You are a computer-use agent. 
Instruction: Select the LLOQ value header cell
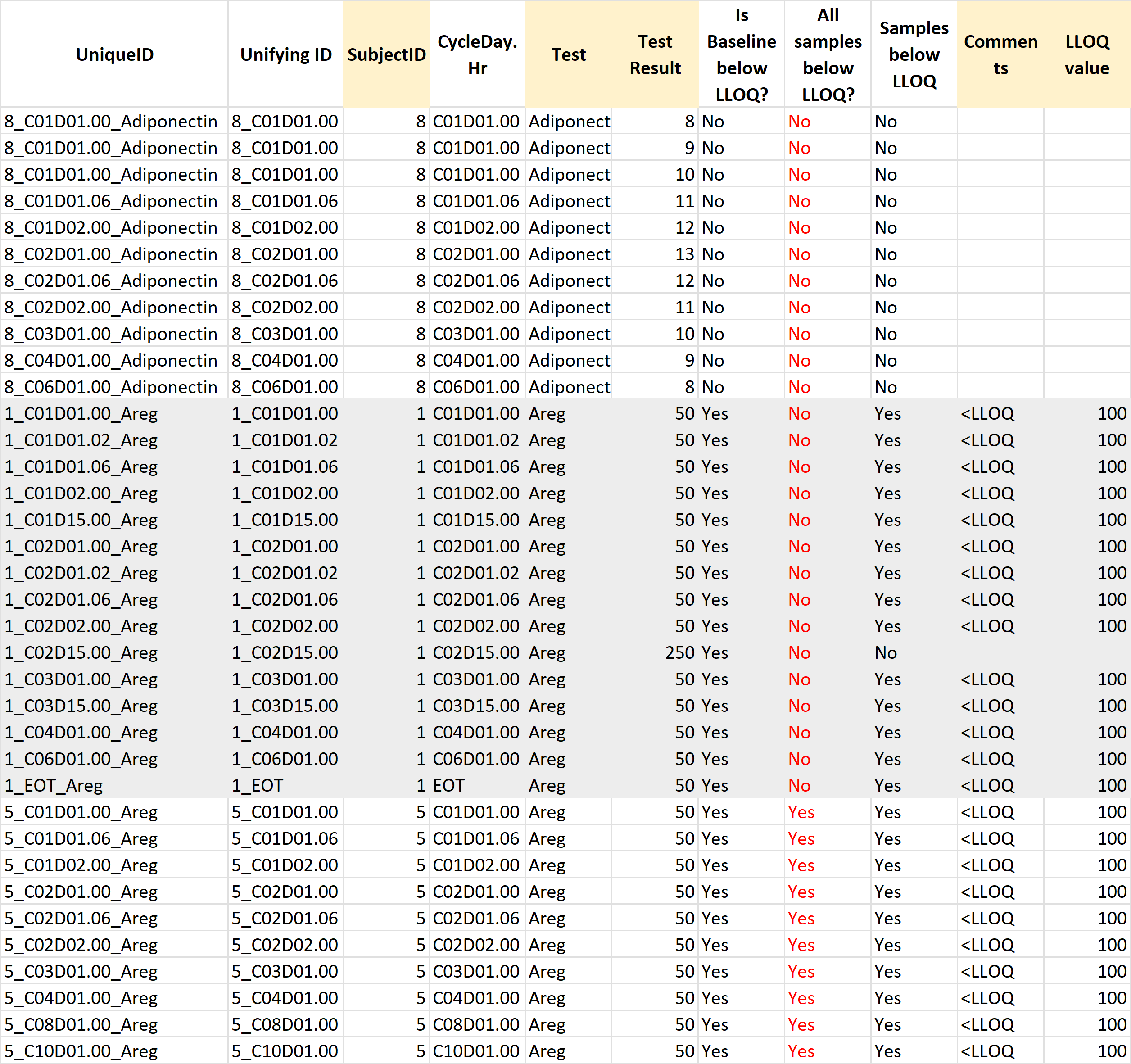tap(1086, 54)
